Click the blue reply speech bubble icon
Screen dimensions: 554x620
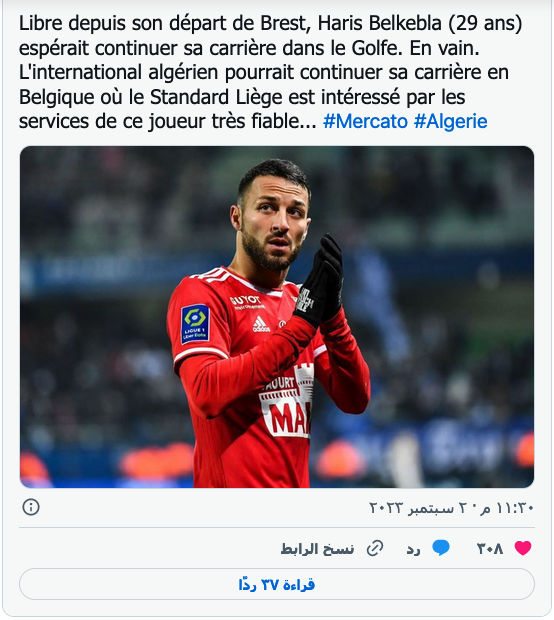tap(441, 548)
